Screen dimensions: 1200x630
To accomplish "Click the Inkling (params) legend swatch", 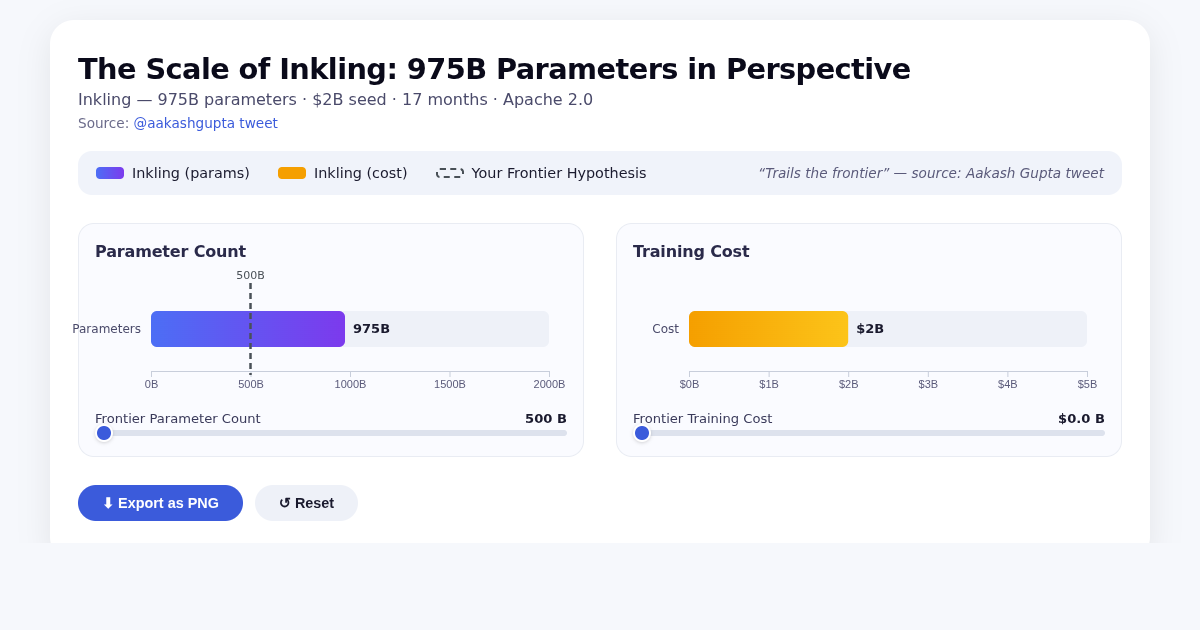I will 110,173.
